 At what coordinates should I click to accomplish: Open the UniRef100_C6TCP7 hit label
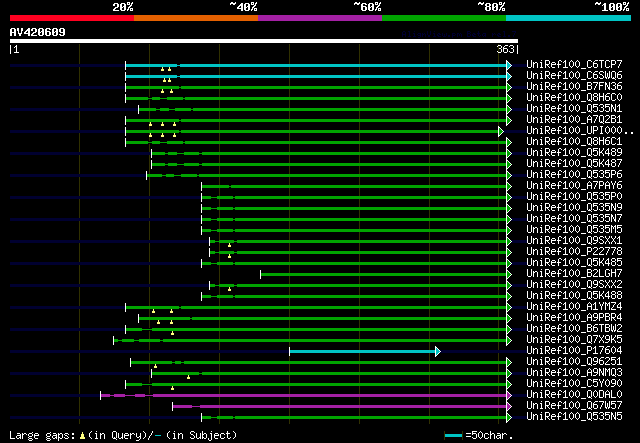coord(574,65)
